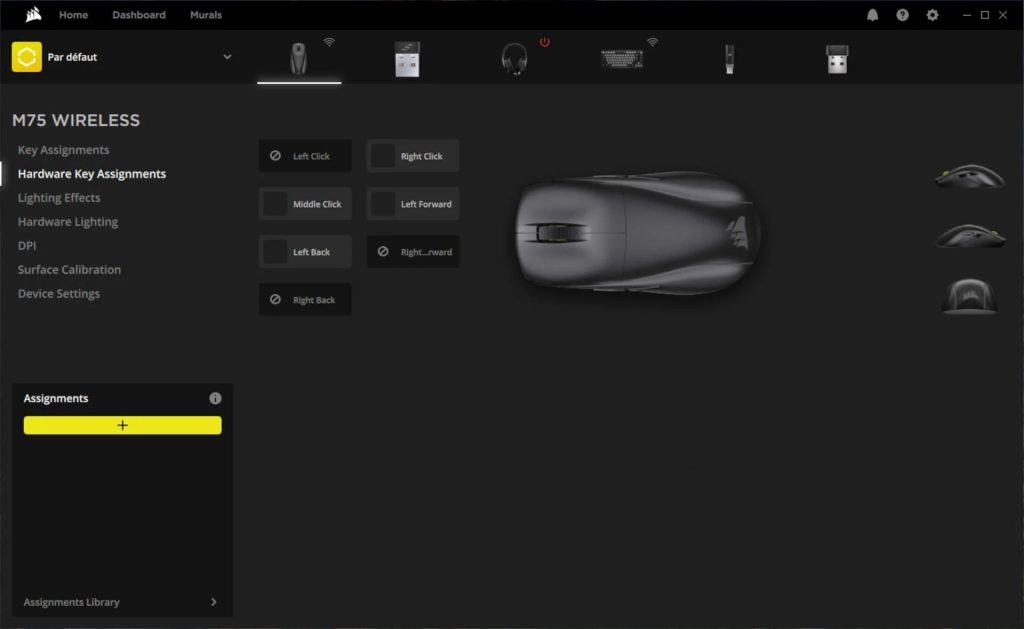
Task: Select the headset device icon
Action: point(514,58)
